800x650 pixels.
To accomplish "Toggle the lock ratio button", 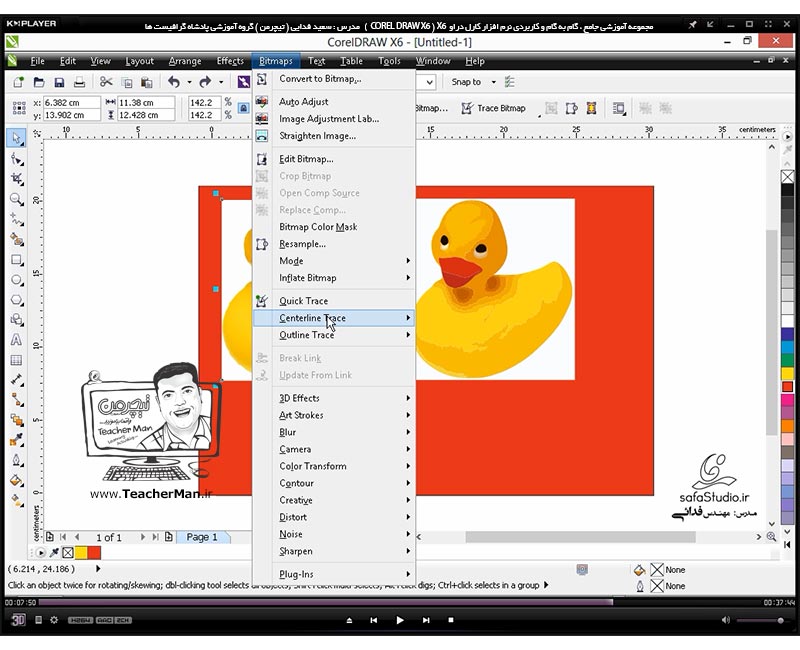I will point(244,108).
